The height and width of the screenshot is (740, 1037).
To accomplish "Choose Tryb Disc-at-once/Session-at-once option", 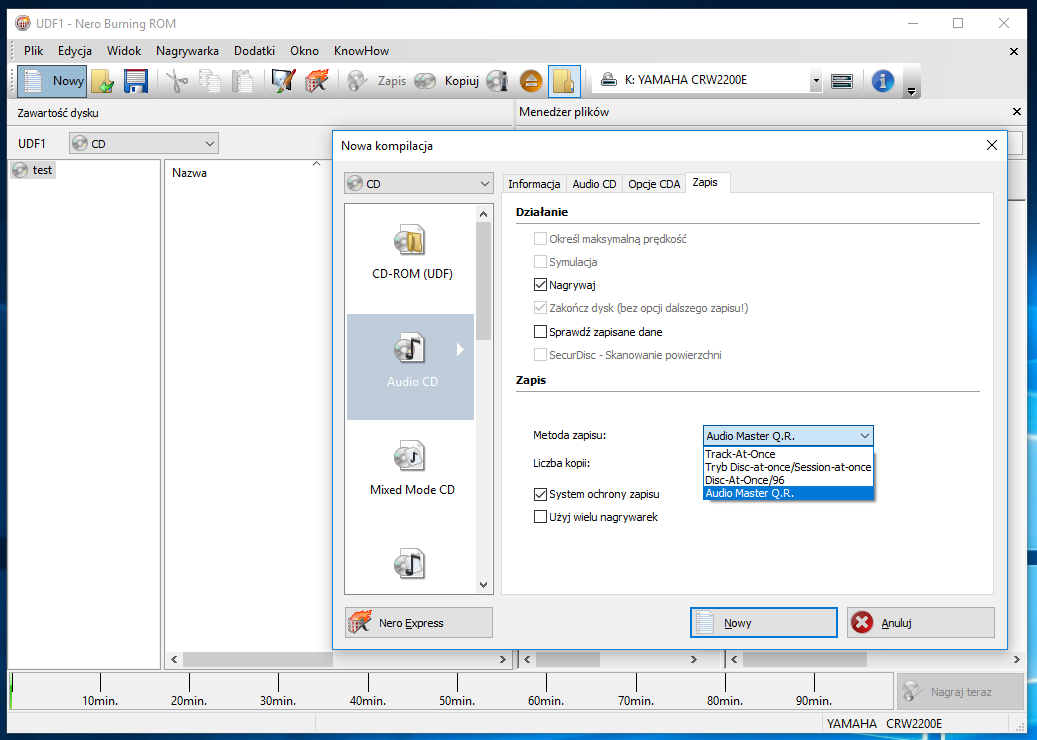I will [x=788, y=467].
